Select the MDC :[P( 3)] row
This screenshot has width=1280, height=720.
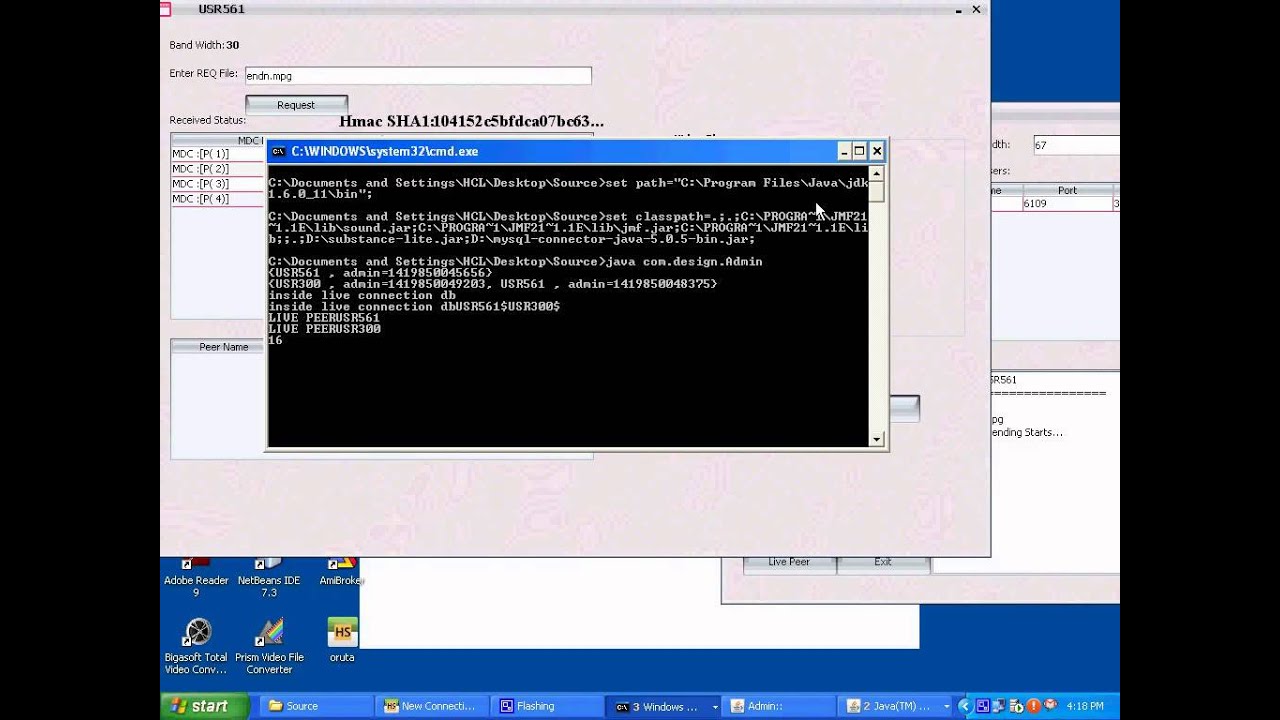(x=218, y=184)
